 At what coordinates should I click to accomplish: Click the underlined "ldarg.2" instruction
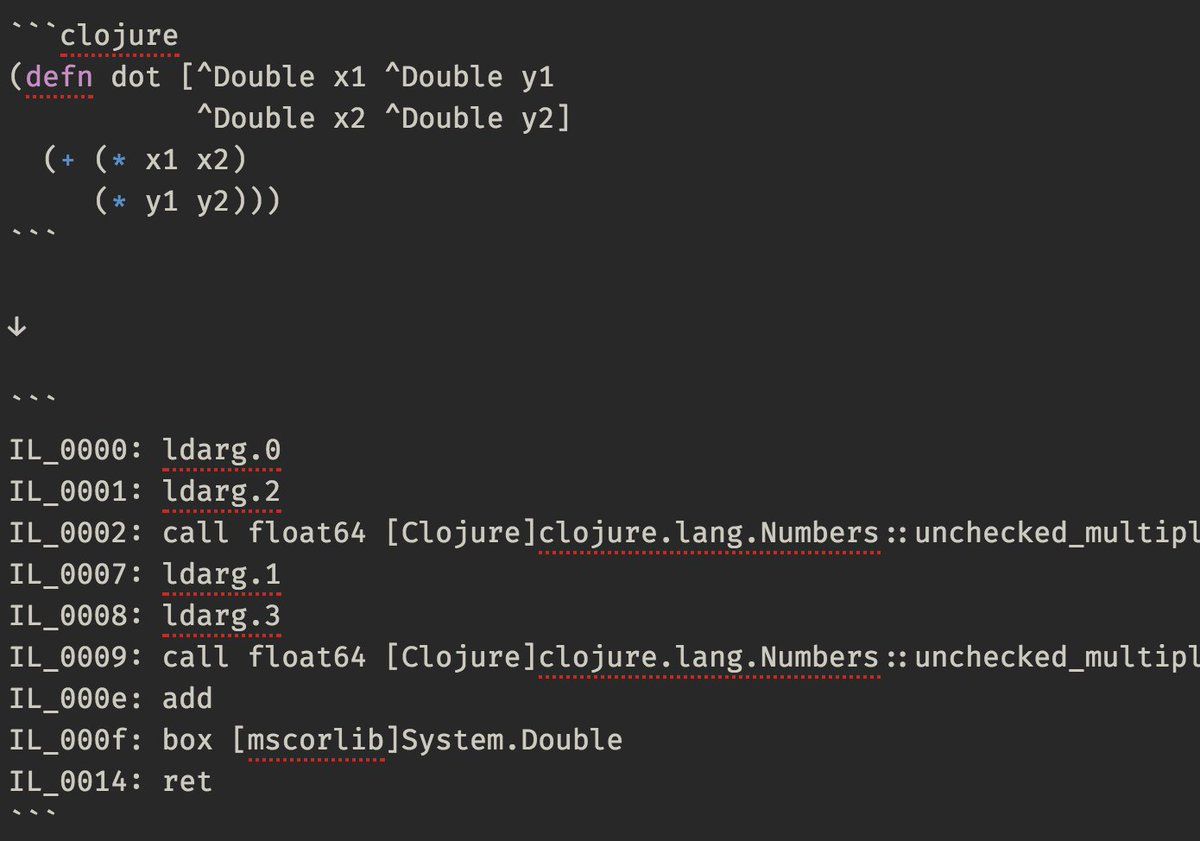[221, 491]
